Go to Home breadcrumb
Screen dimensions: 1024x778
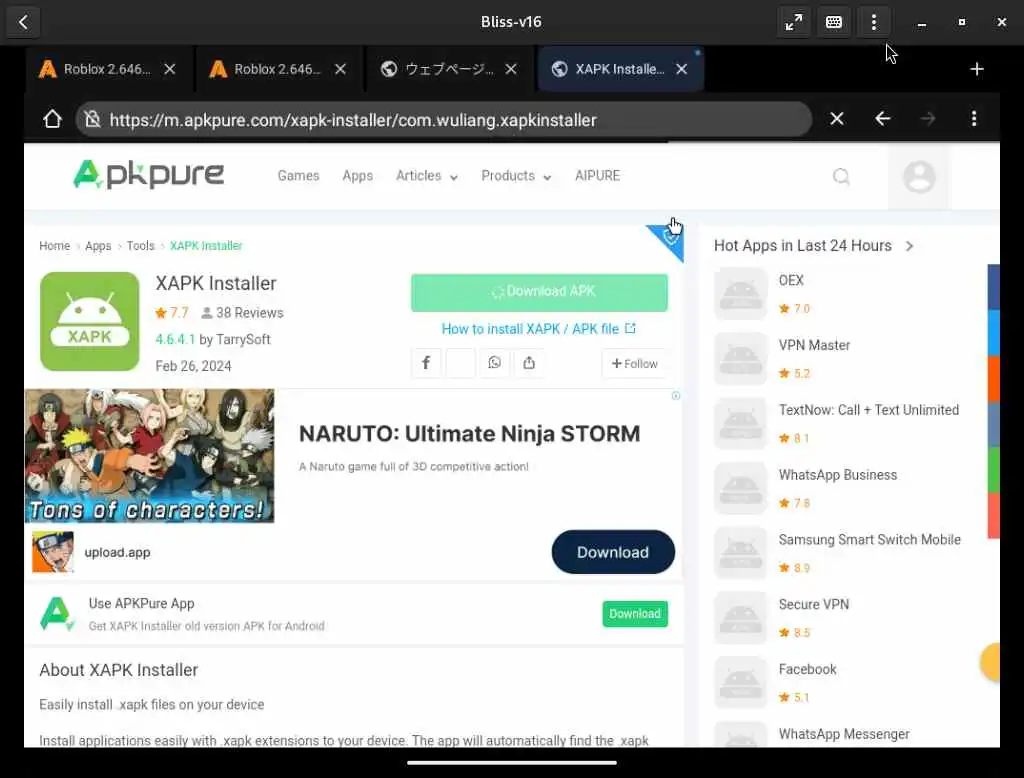click(x=54, y=246)
